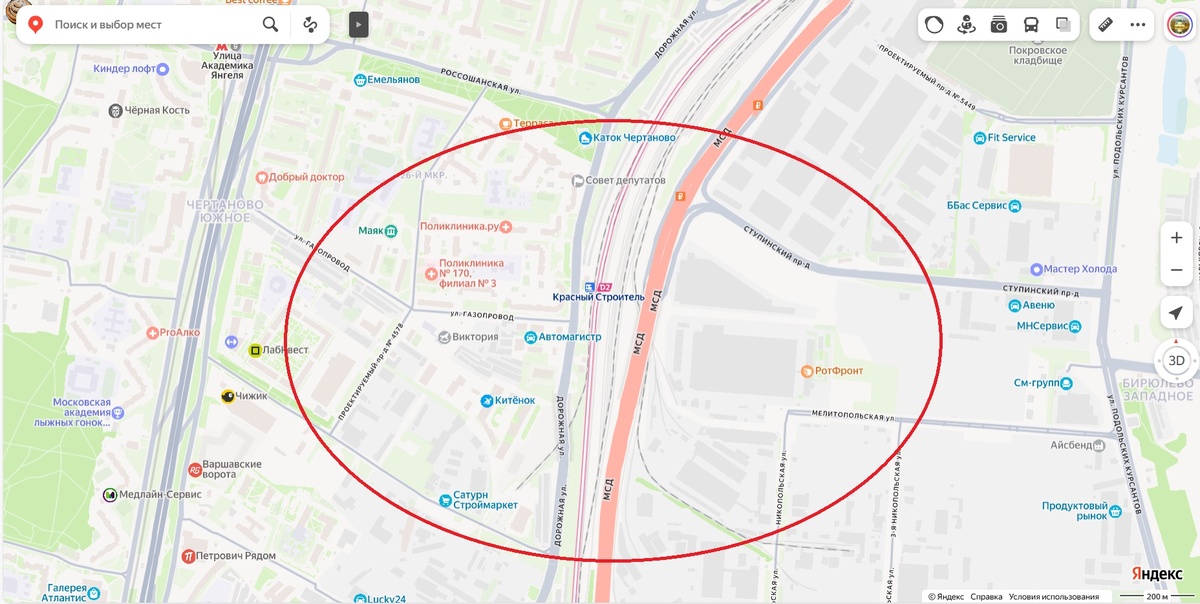Viewport: 1200px width, 604px height.
Task: Enable street panoramas layer
Action: [966, 25]
